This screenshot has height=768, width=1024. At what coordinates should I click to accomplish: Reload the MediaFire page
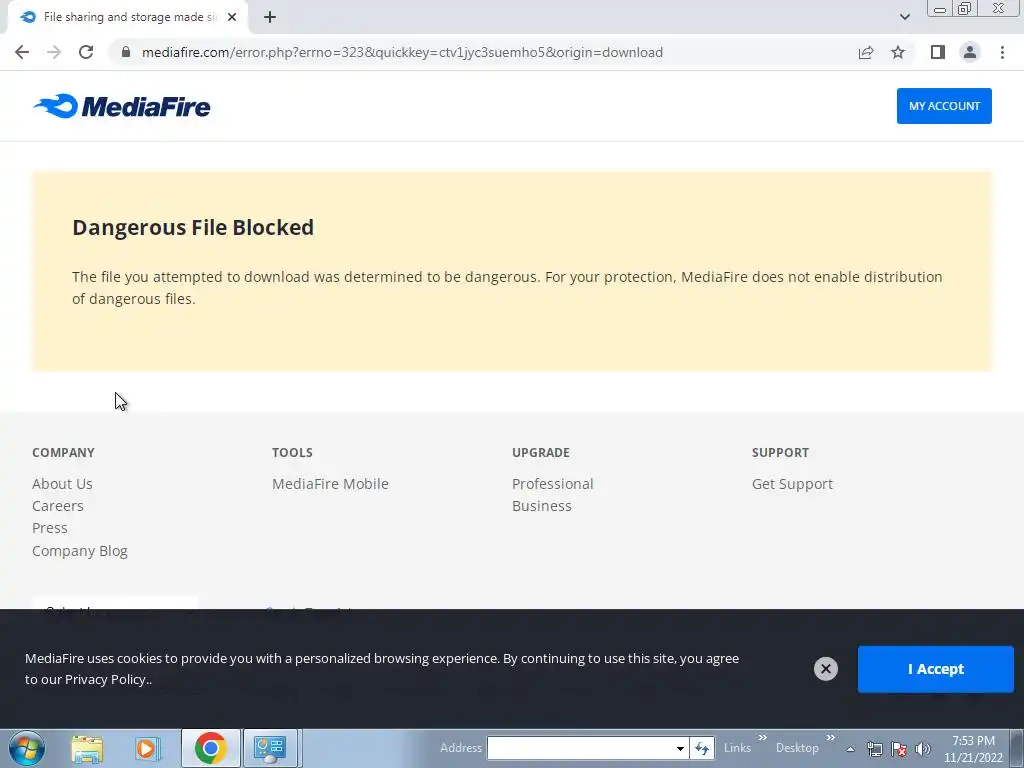(x=86, y=52)
